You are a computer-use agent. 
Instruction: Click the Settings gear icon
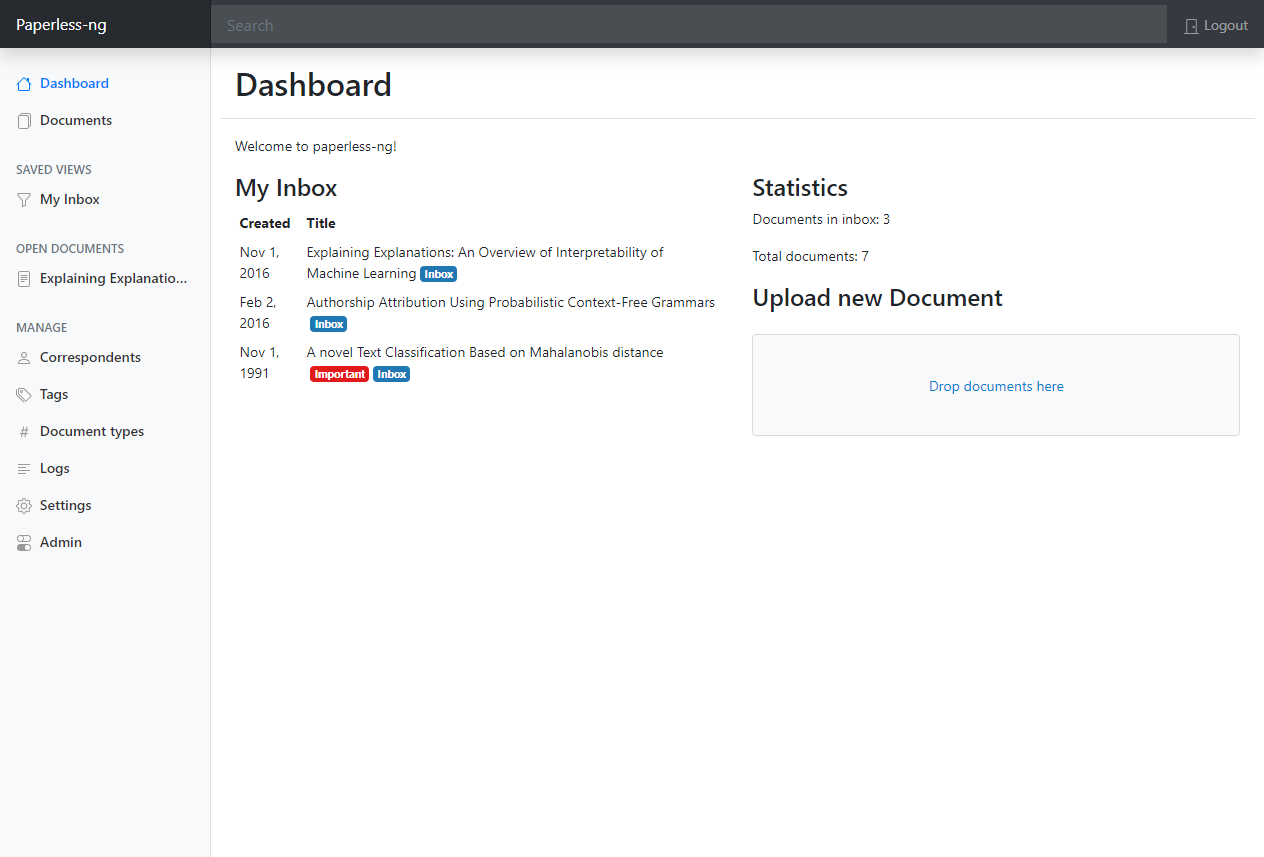point(24,506)
